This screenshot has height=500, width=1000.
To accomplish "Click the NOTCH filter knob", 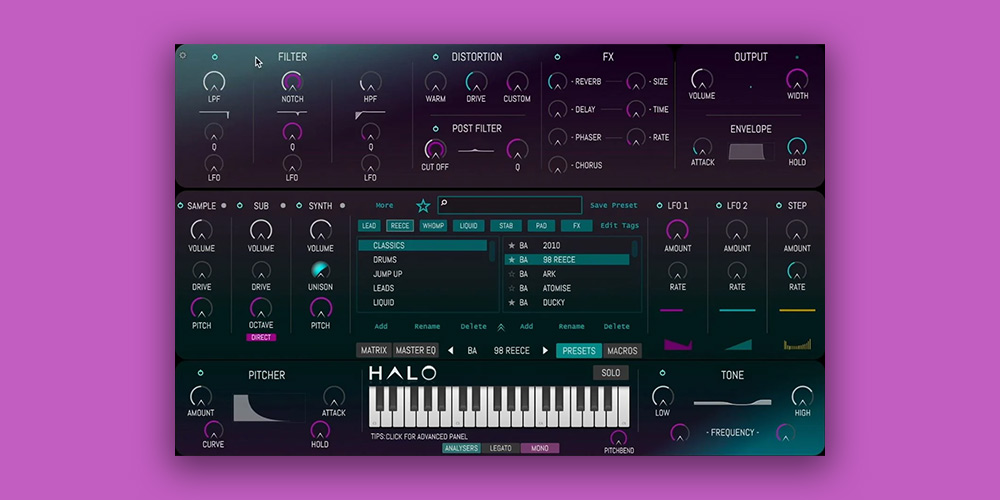I will pyautogui.click(x=292, y=82).
